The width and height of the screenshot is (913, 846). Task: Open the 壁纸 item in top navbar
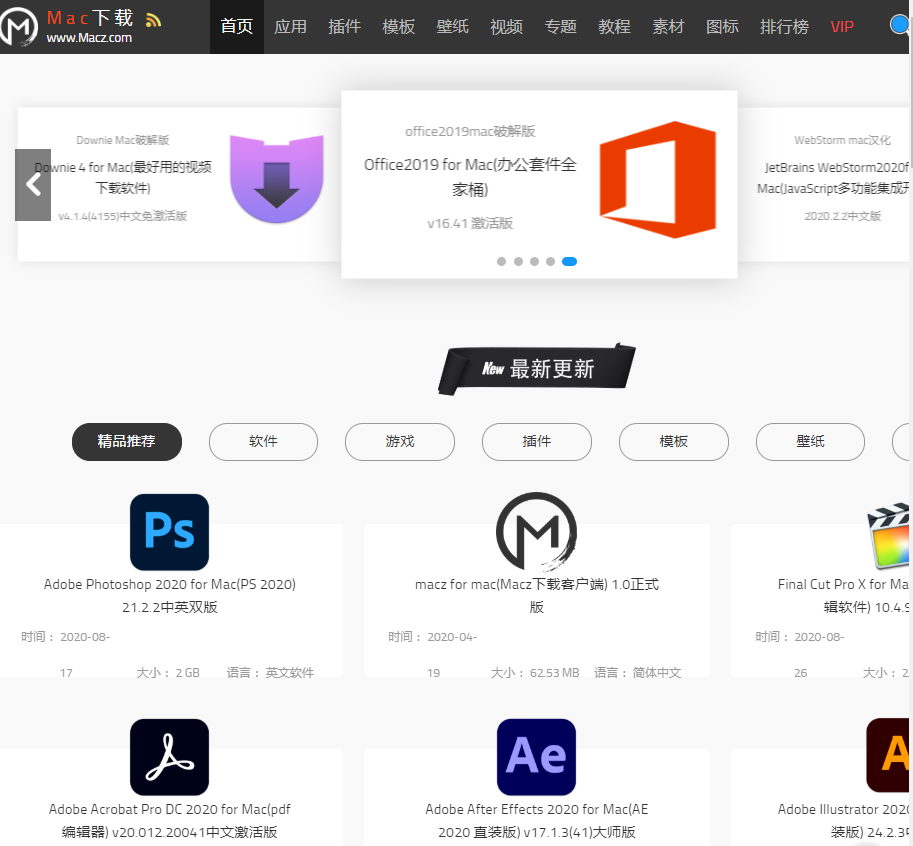[x=452, y=27]
